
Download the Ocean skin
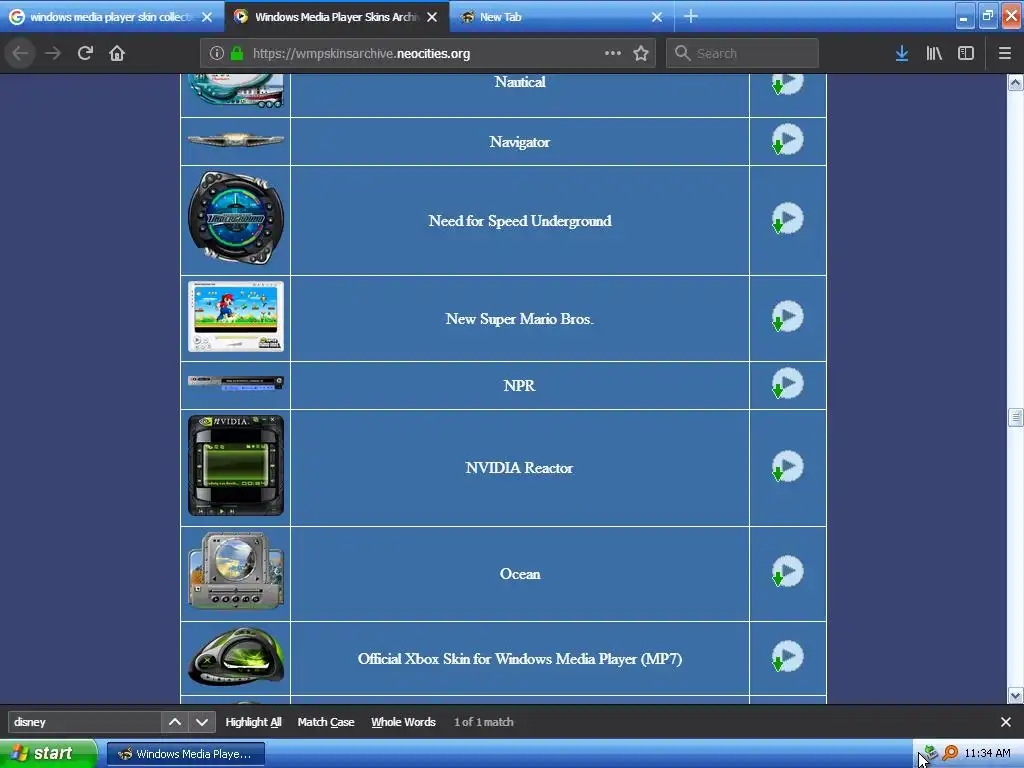(x=788, y=571)
